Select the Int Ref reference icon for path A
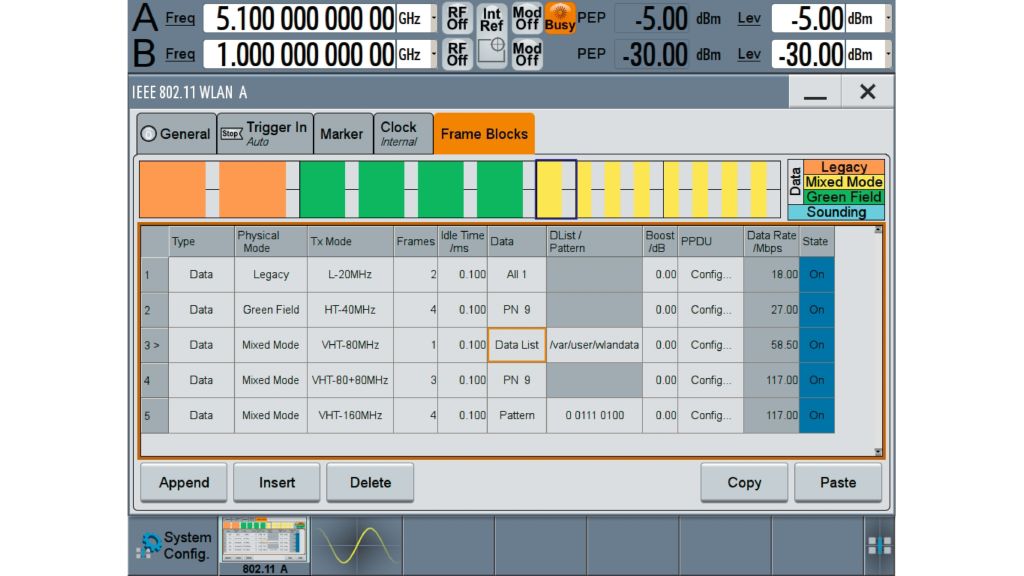The width and height of the screenshot is (1024, 576). click(x=490, y=18)
